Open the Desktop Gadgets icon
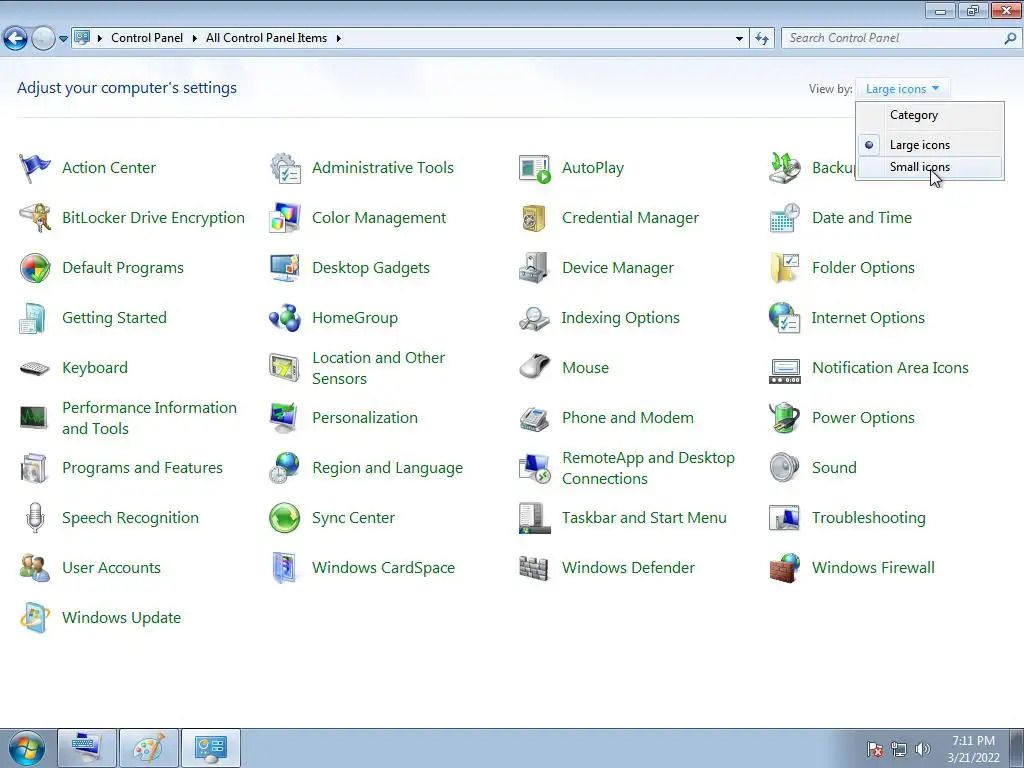Screen dimensions: 1024x768 click(x=285, y=268)
